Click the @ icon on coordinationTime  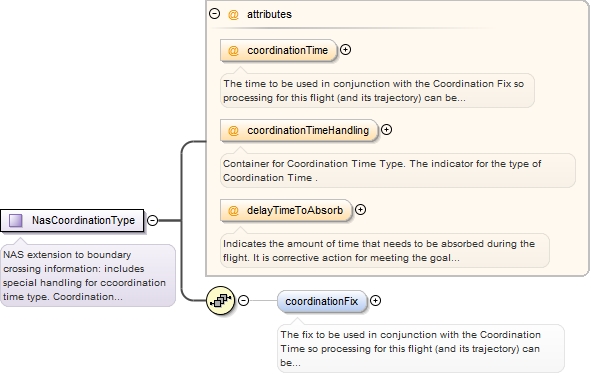point(233,50)
